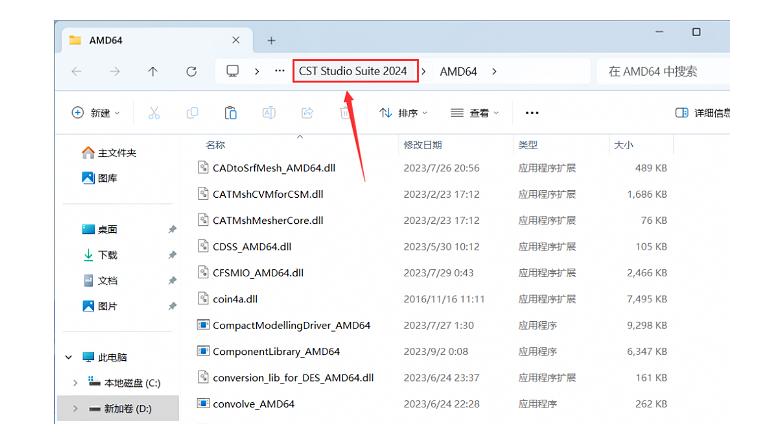Screen dimensions: 783x445
Task: Unpin 桌面 using its pin icon
Action: click(172, 229)
